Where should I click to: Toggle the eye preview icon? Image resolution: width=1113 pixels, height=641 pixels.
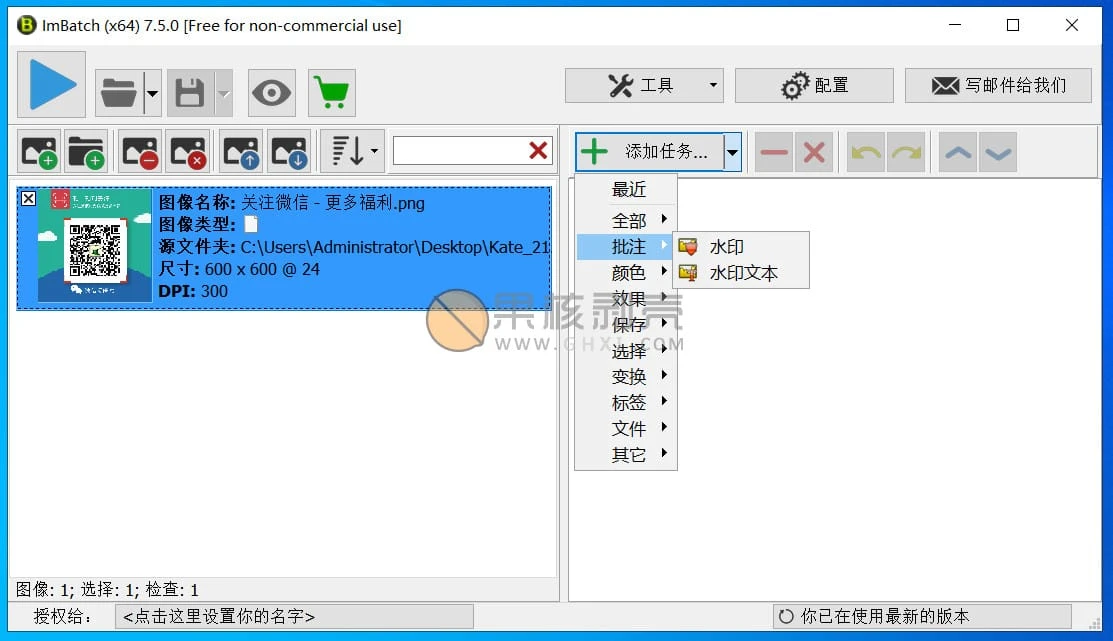pos(272,93)
